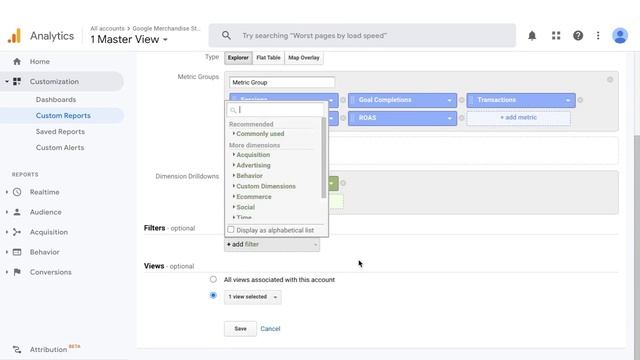The image size is (640, 360).
Task: Open Attribution beta in sidebar
Action: (x=48, y=349)
